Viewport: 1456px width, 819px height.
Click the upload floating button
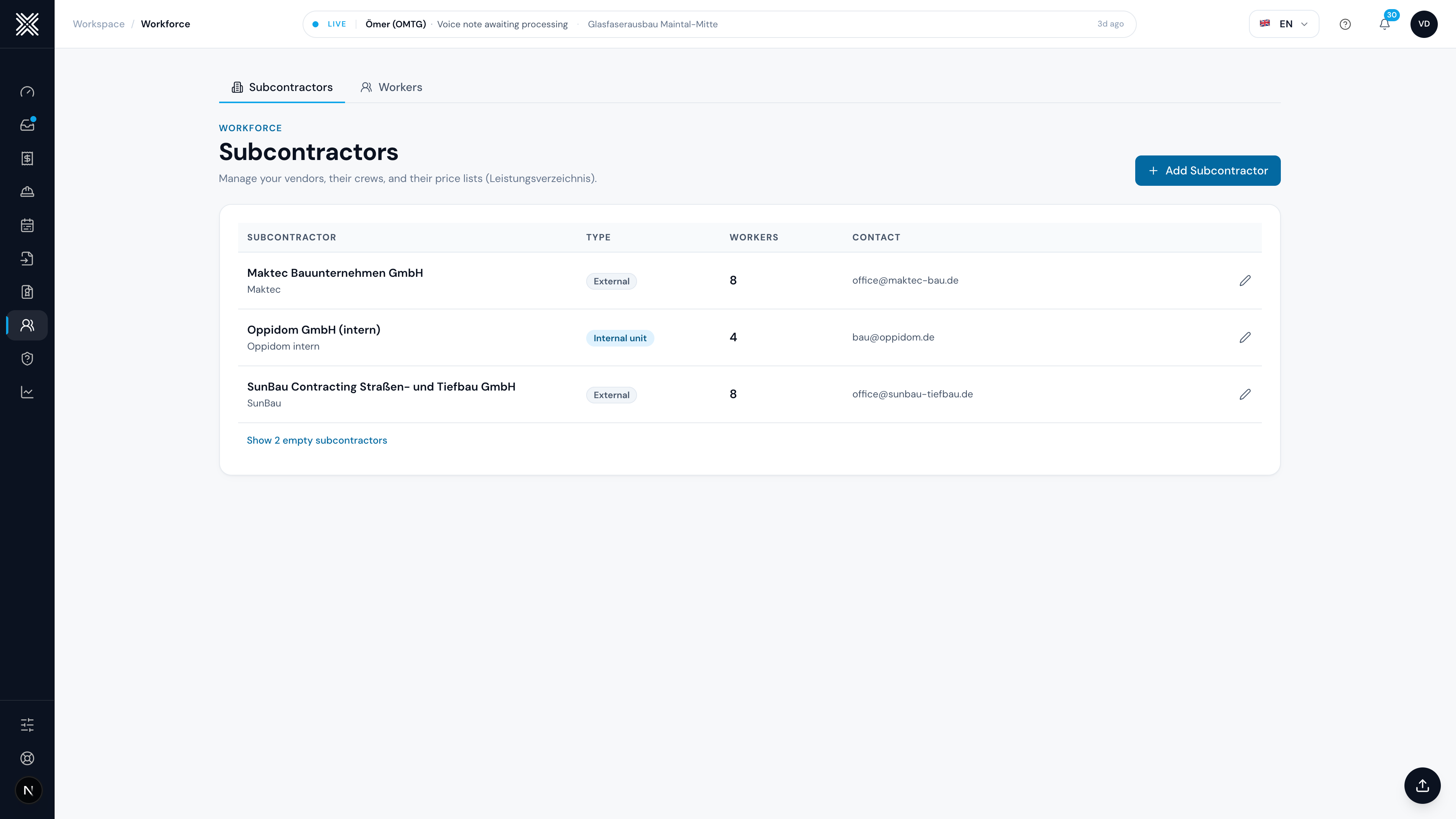point(1422,785)
